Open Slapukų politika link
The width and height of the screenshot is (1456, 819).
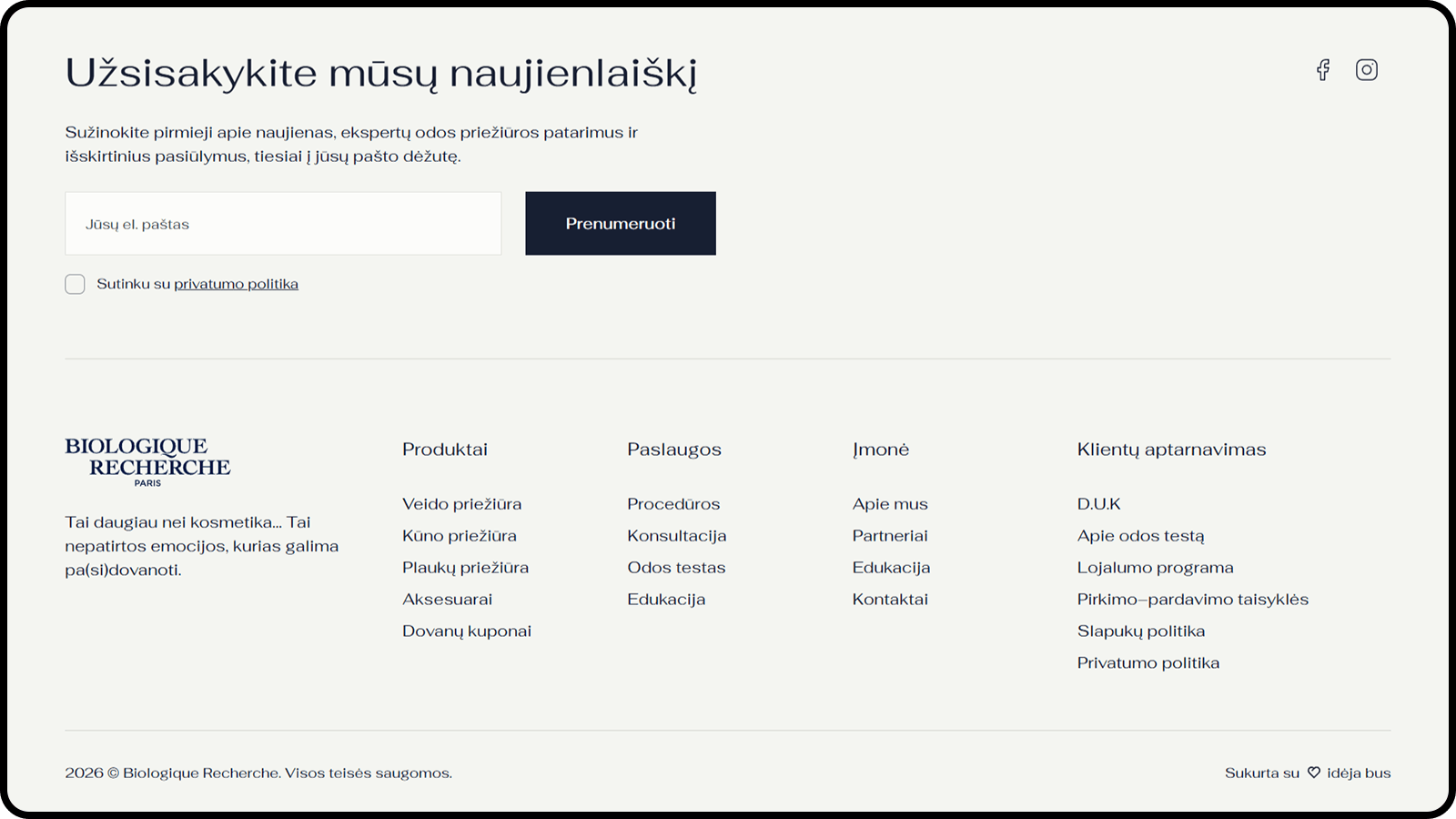click(1141, 632)
